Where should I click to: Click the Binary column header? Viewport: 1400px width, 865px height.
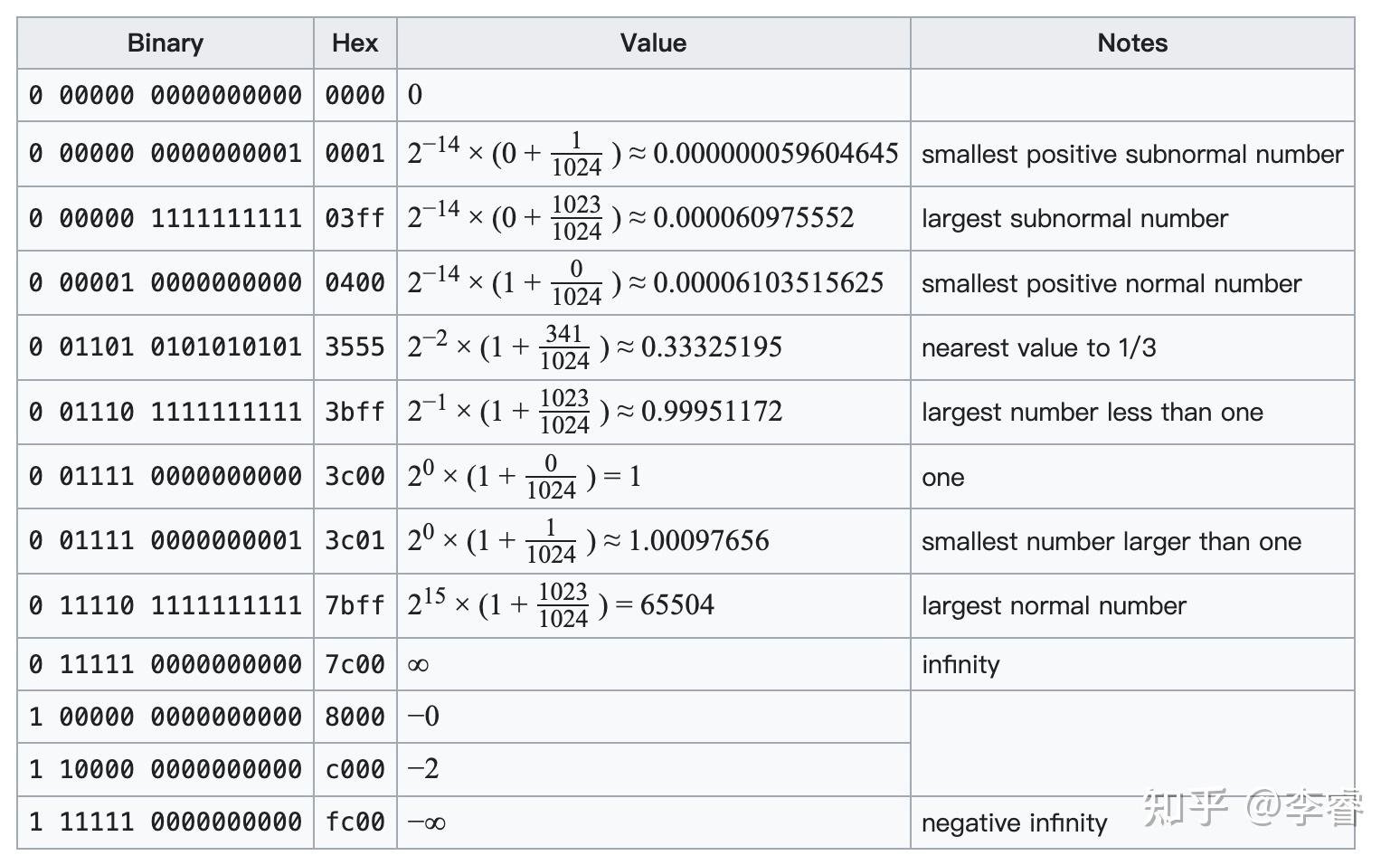pos(165,43)
